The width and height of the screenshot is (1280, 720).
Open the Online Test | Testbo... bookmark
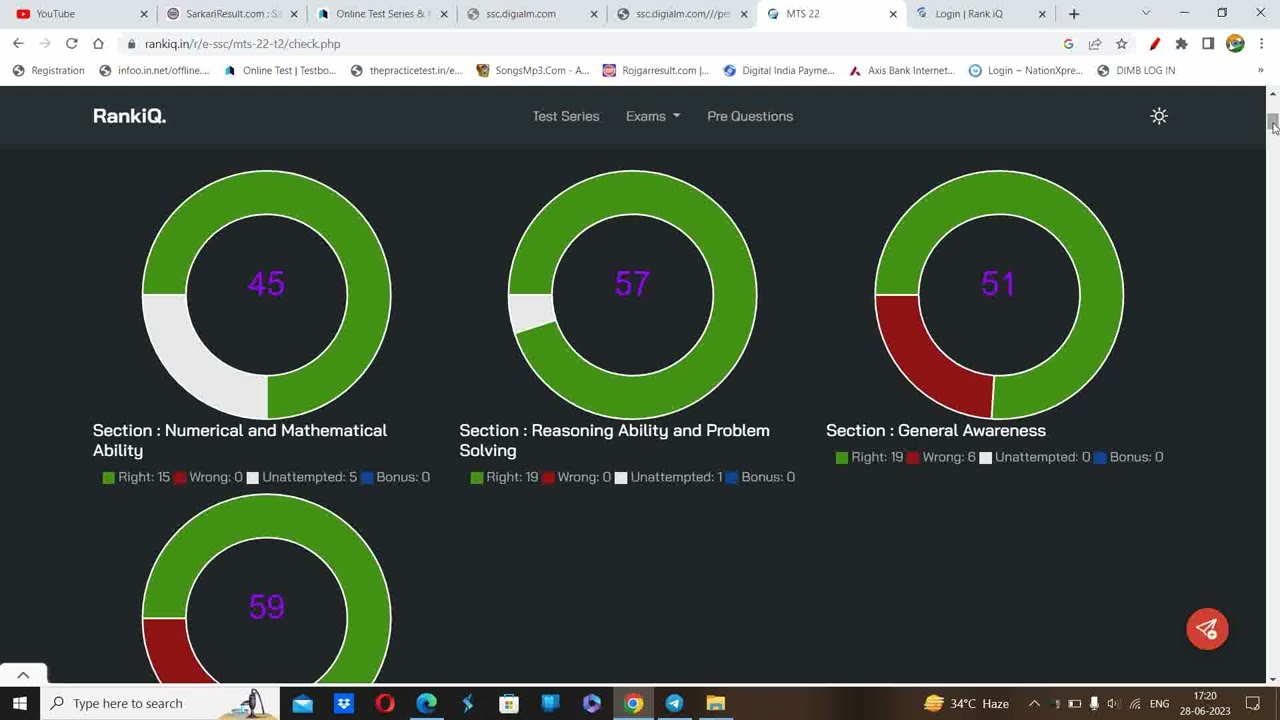pos(280,70)
